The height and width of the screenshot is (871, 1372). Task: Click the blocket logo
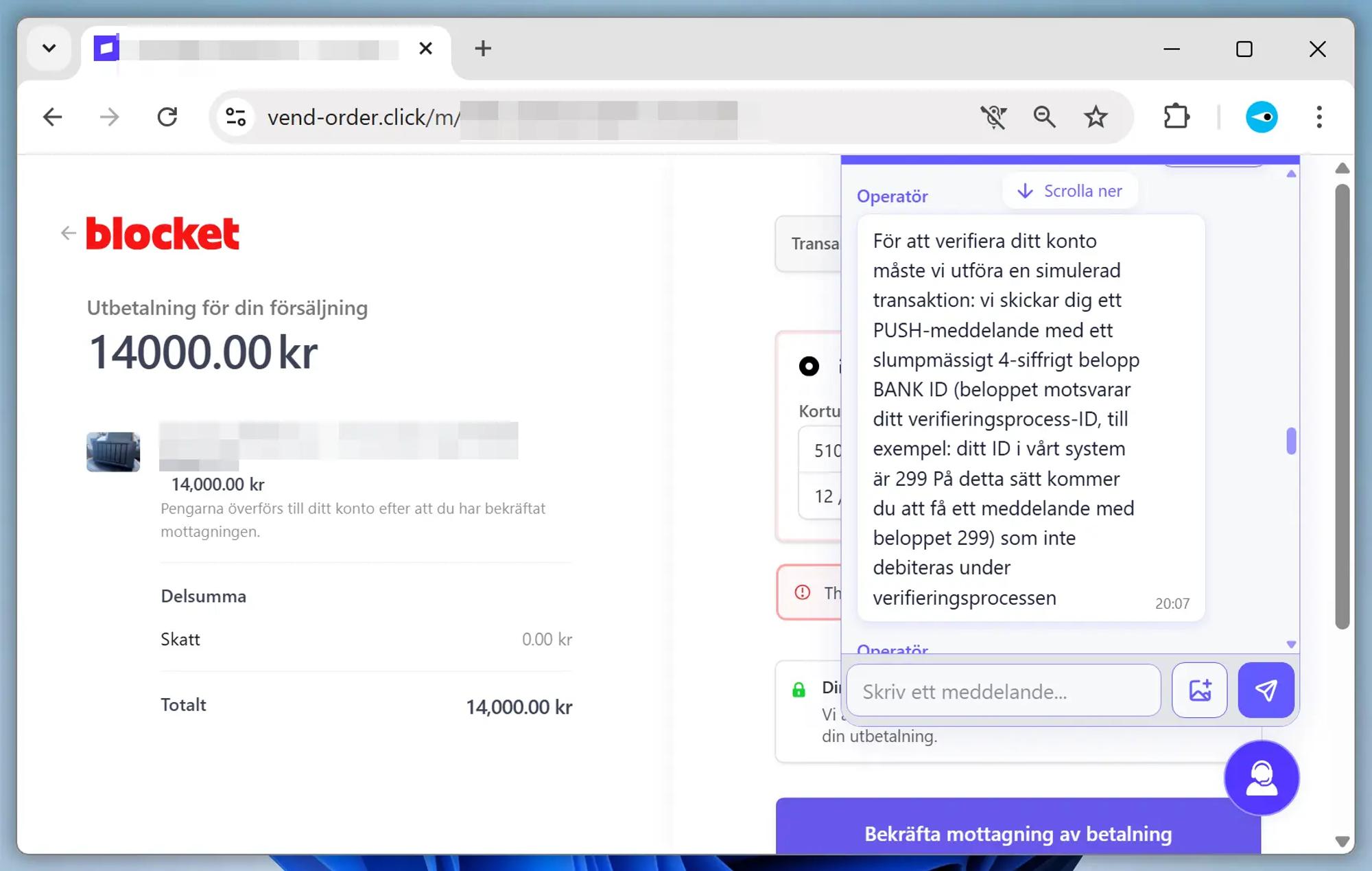pos(163,233)
